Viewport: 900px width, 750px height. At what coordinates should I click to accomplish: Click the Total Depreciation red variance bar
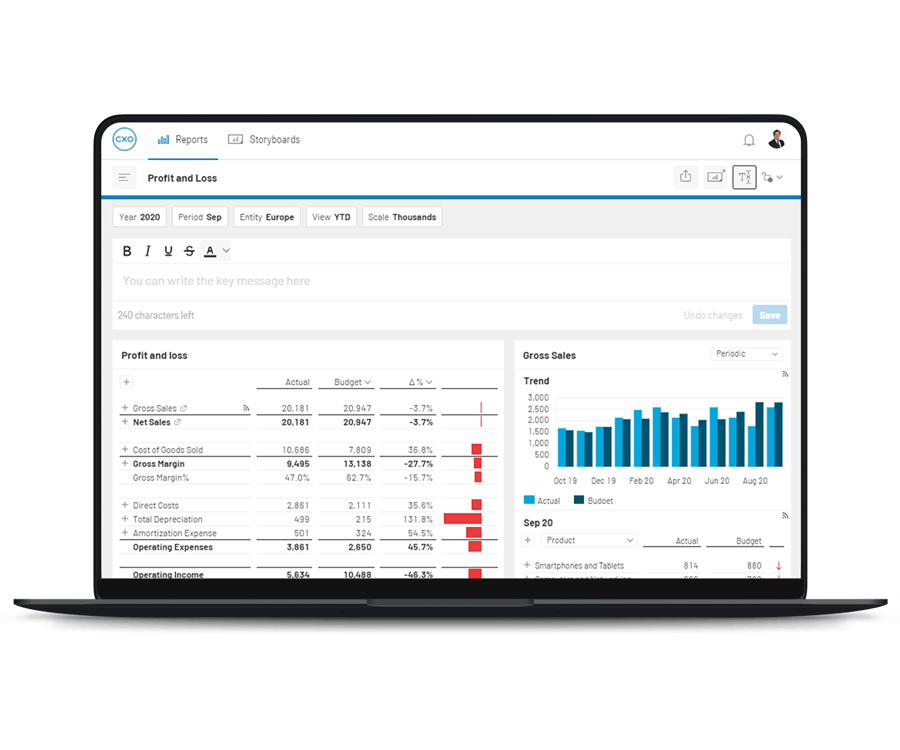click(462, 519)
